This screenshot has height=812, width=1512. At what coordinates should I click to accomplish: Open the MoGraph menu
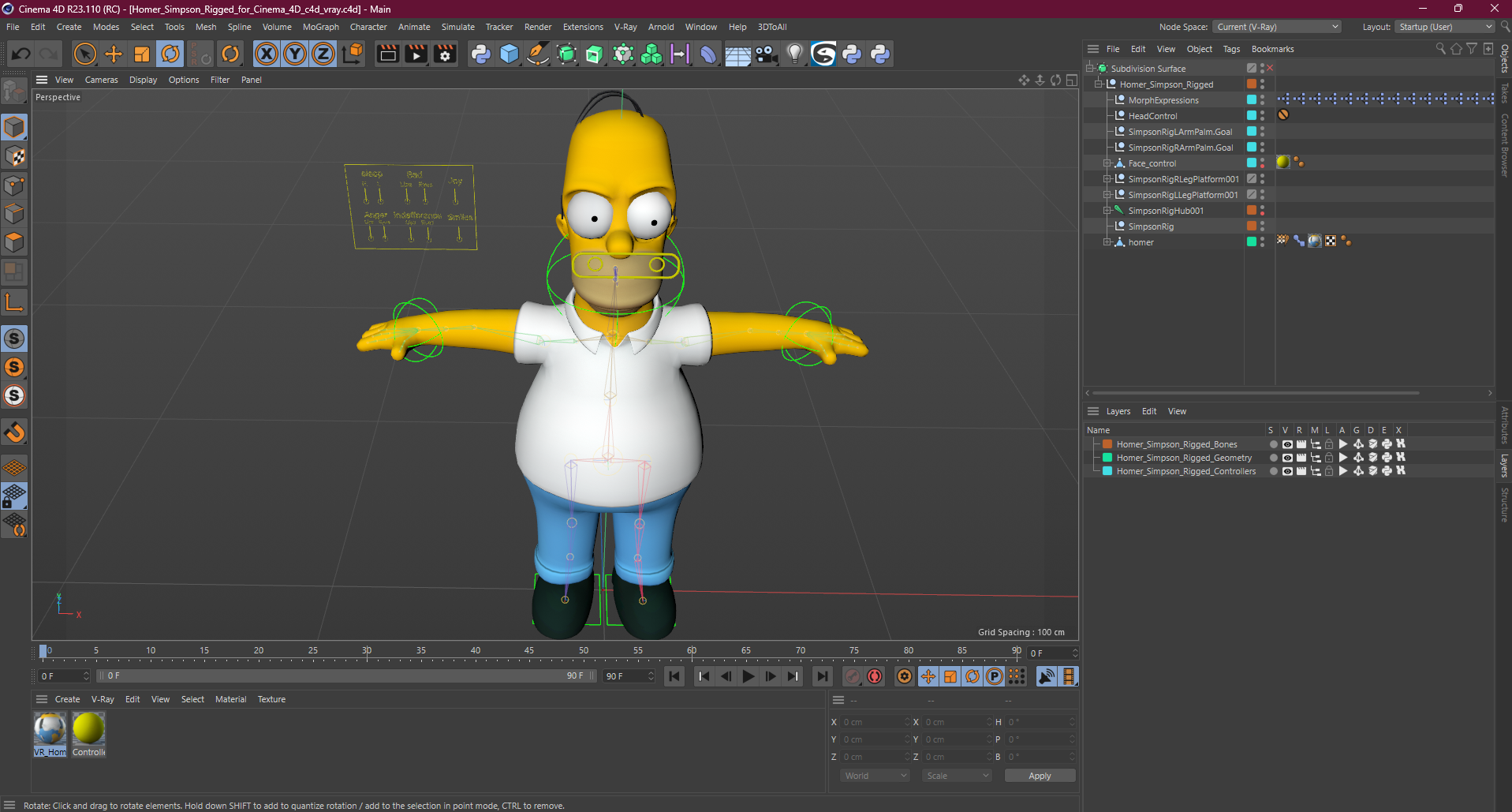coord(320,27)
